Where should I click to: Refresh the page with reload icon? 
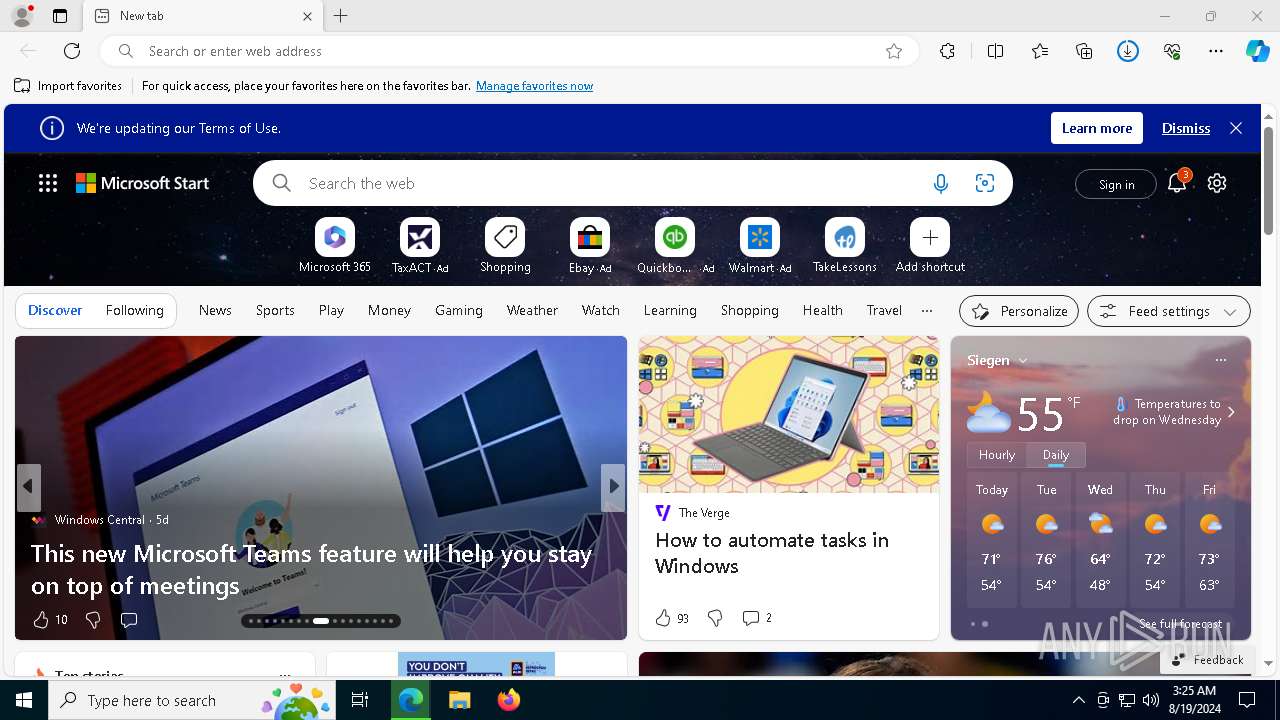[x=72, y=51]
